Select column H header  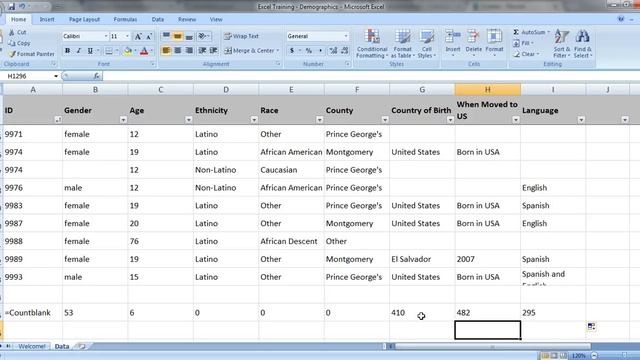(x=488, y=89)
